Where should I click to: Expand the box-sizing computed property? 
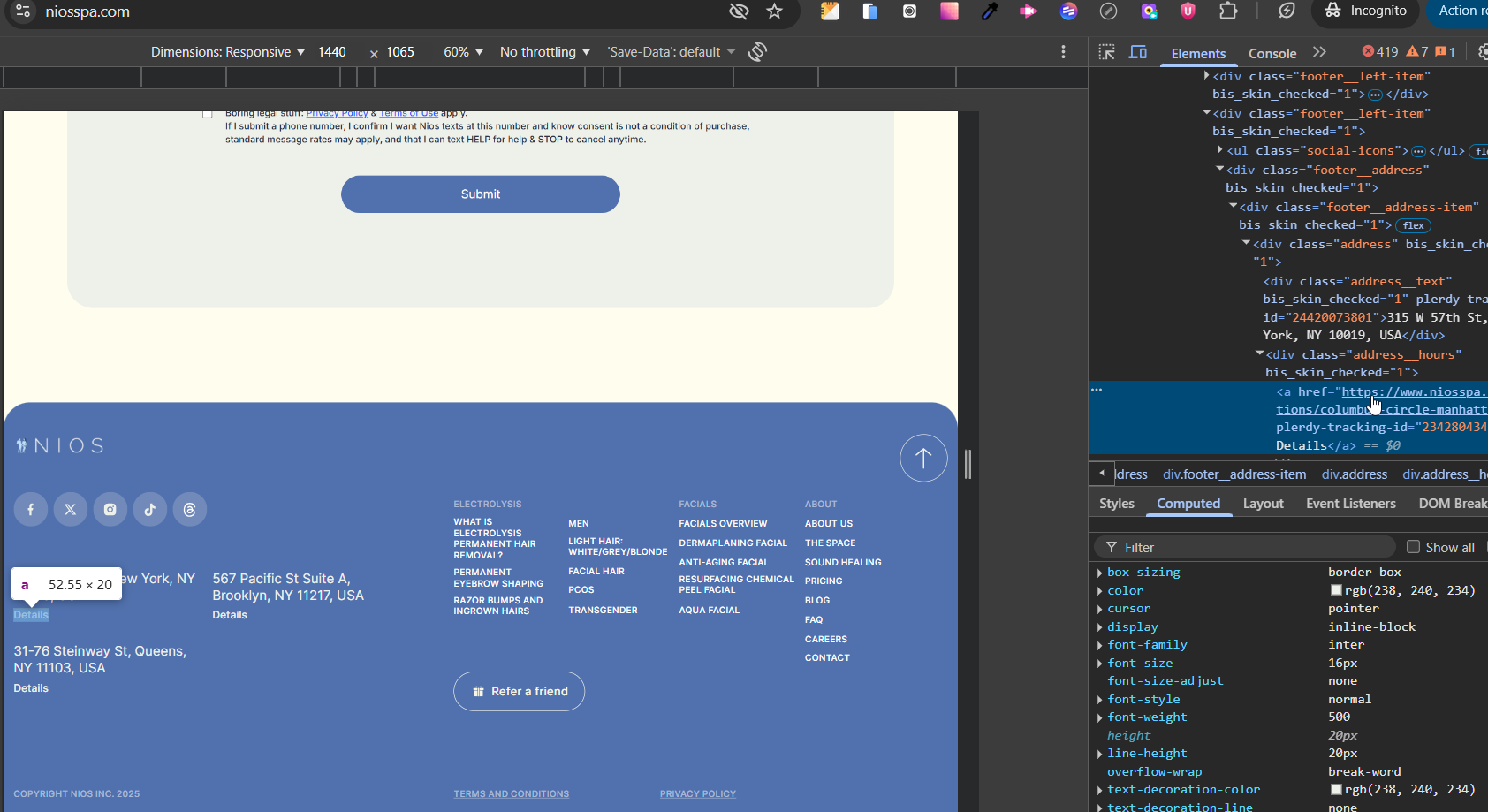1099,573
